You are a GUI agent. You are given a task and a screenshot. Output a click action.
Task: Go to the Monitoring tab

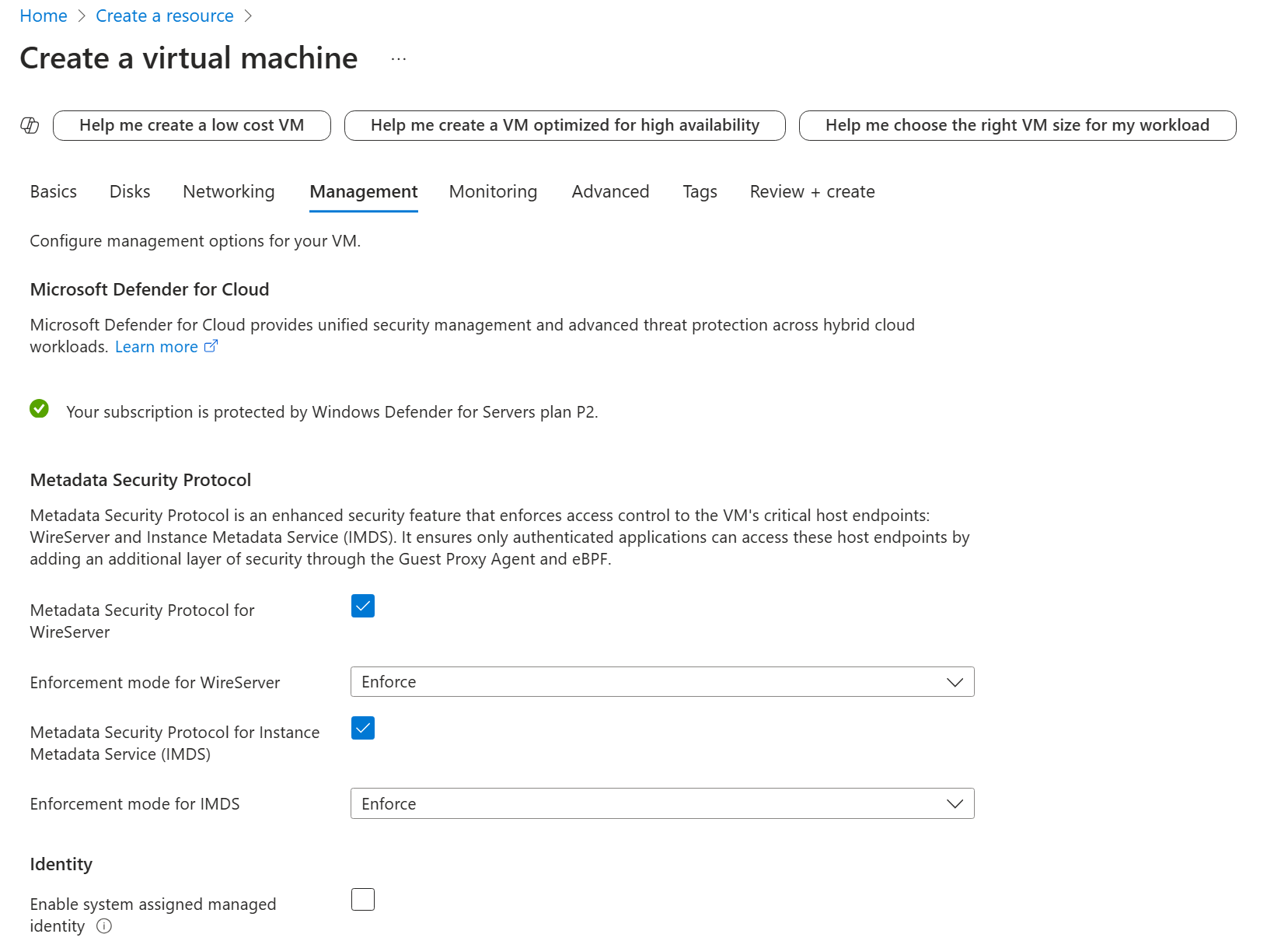click(x=492, y=191)
